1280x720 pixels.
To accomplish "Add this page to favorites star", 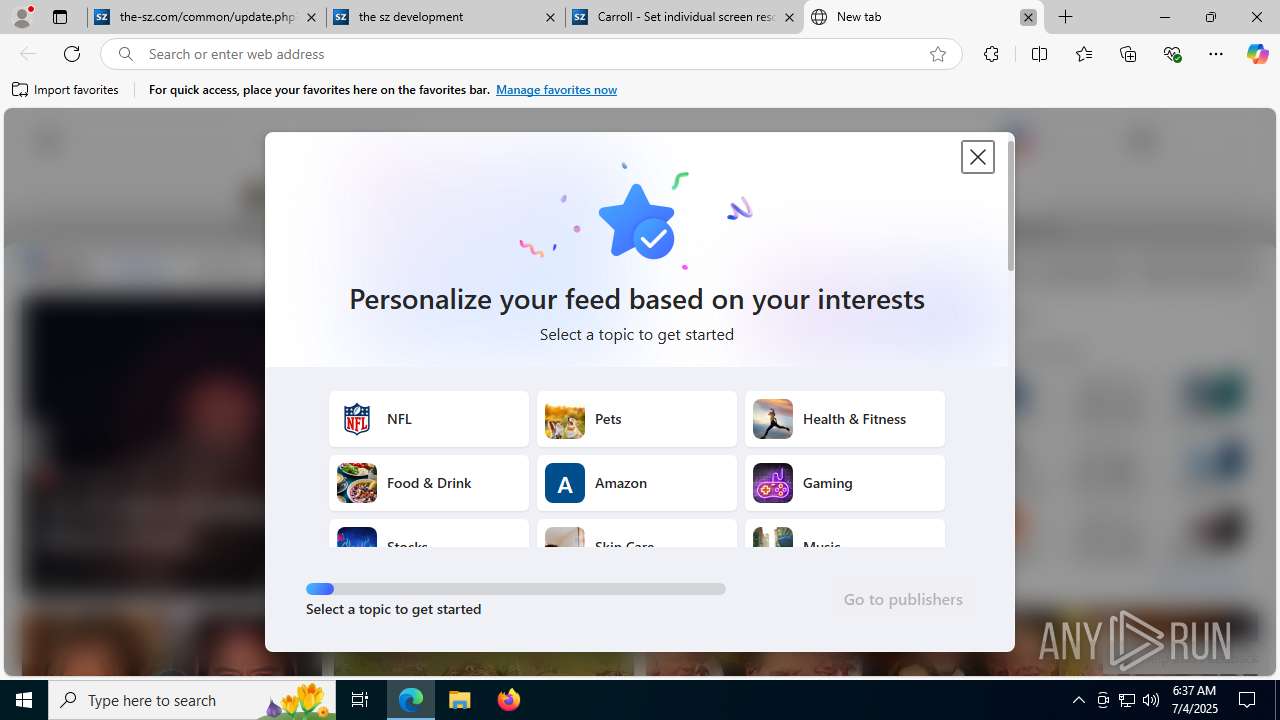I will pyautogui.click(x=938, y=54).
